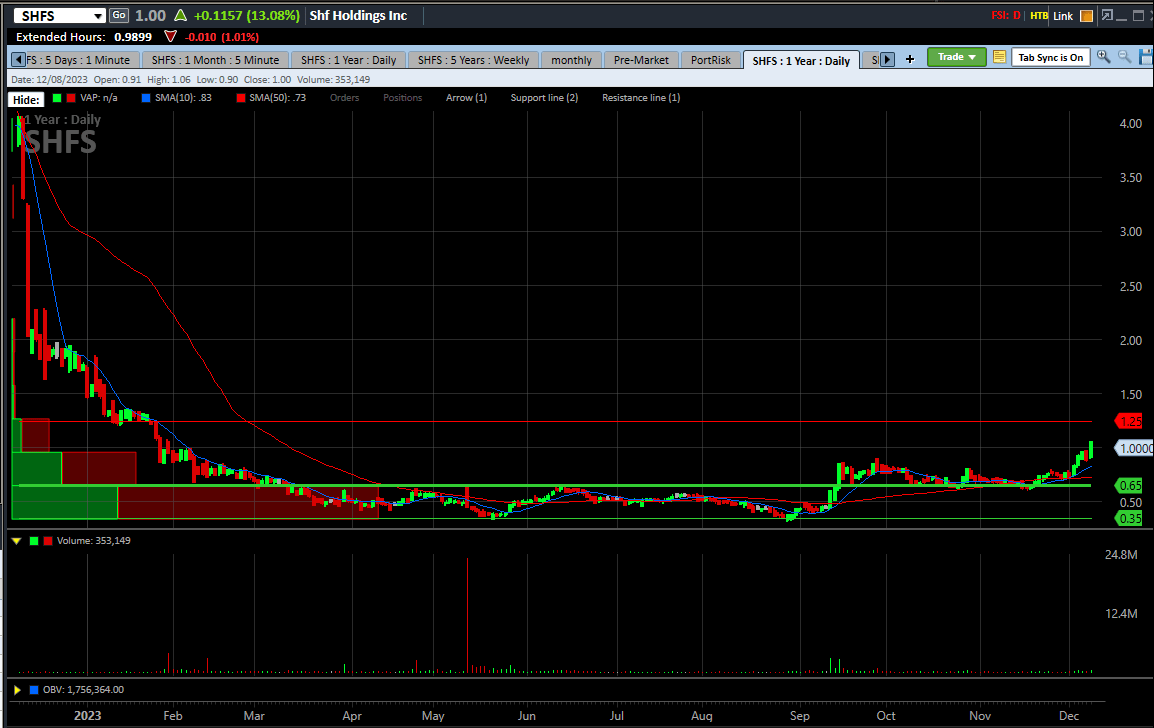Image resolution: width=1154 pixels, height=728 pixels.
Task: Open the pop-out window icon top right
Action: [1107, 15]
